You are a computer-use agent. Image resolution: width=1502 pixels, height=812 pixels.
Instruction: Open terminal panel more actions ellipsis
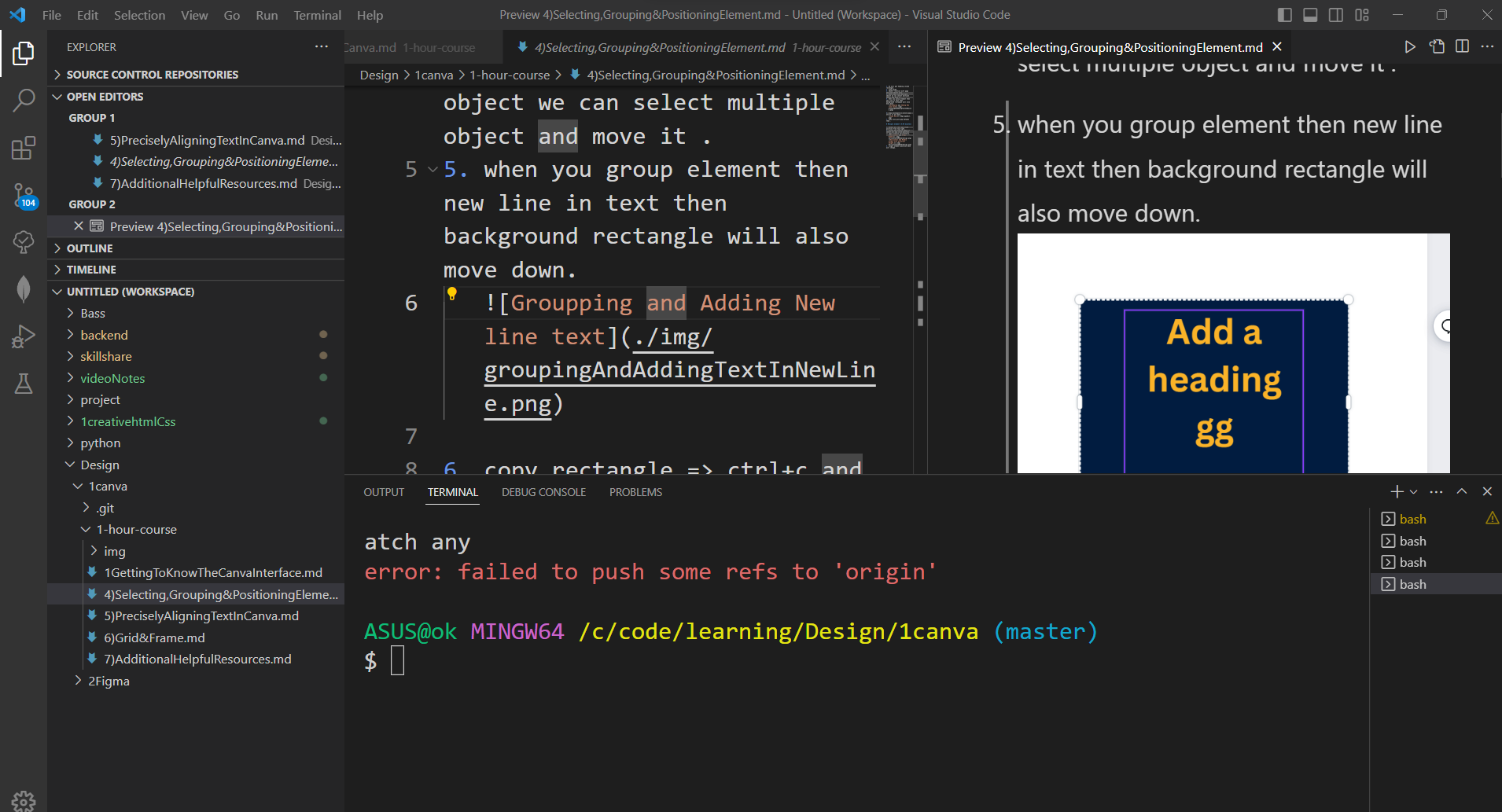[1436, 491]
